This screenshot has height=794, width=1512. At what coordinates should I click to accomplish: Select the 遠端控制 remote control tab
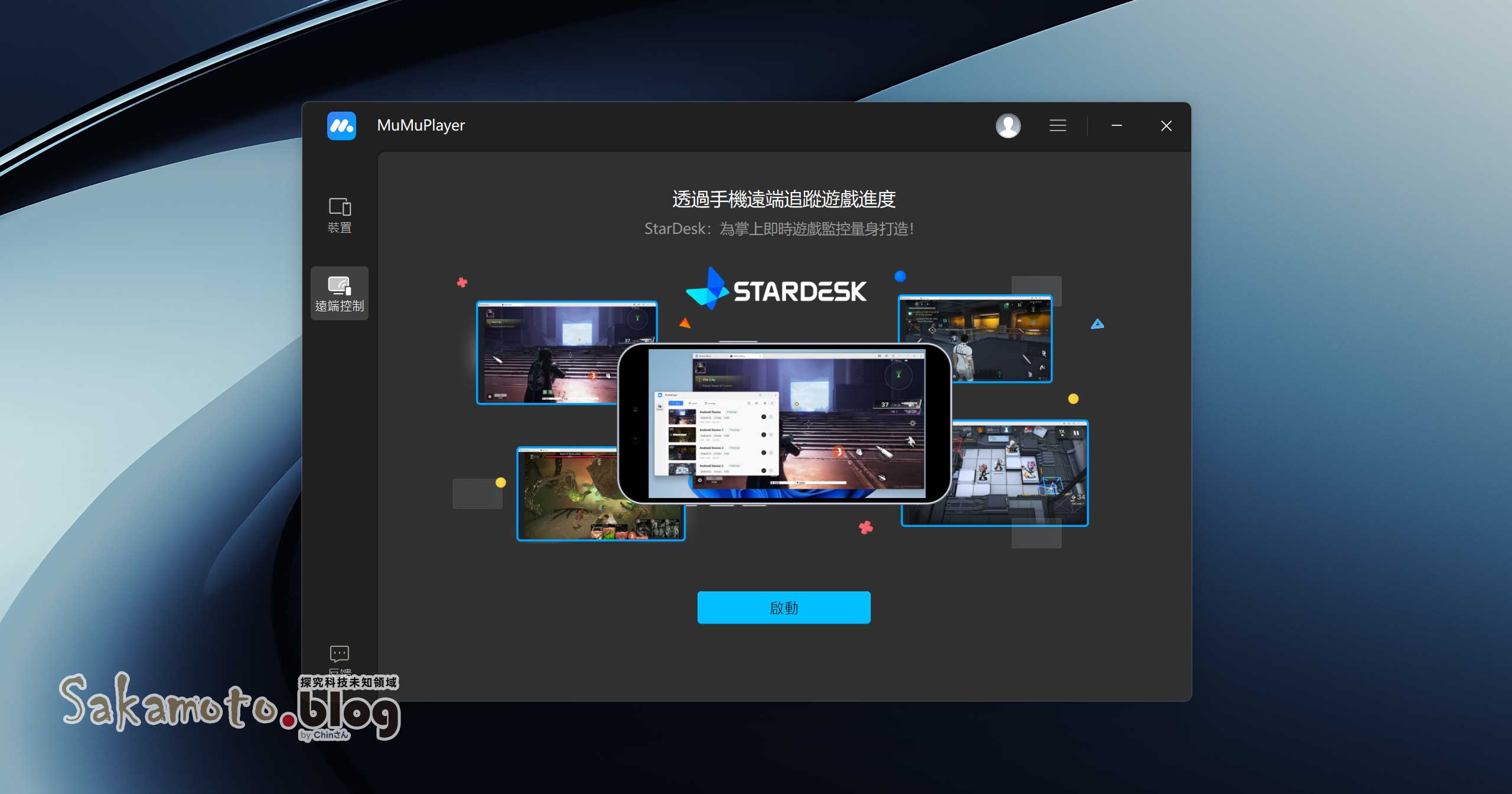click(340, 294)
